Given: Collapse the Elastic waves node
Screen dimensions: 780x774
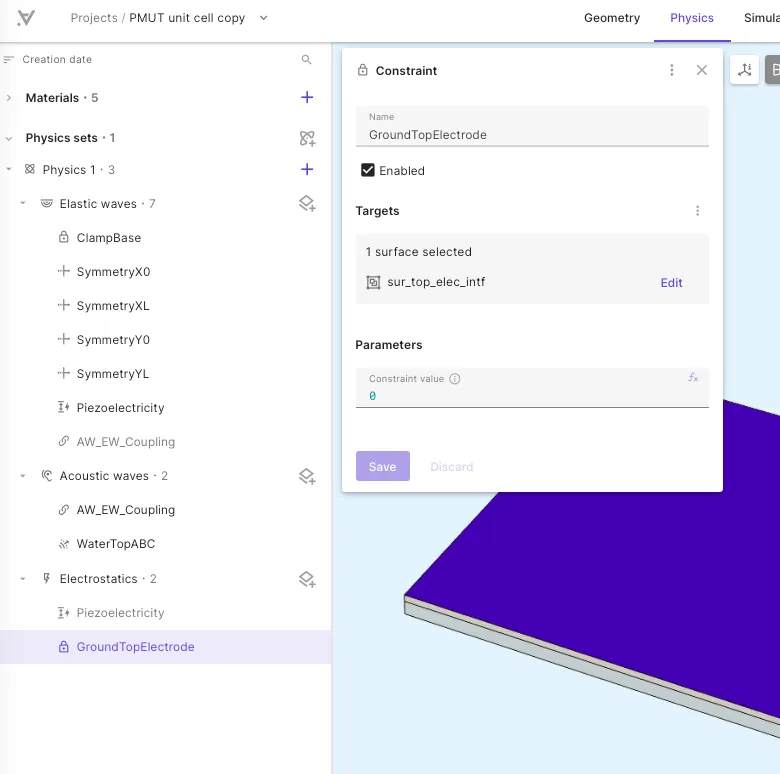Looking at the screenshot, I should [x=23, y=203].
